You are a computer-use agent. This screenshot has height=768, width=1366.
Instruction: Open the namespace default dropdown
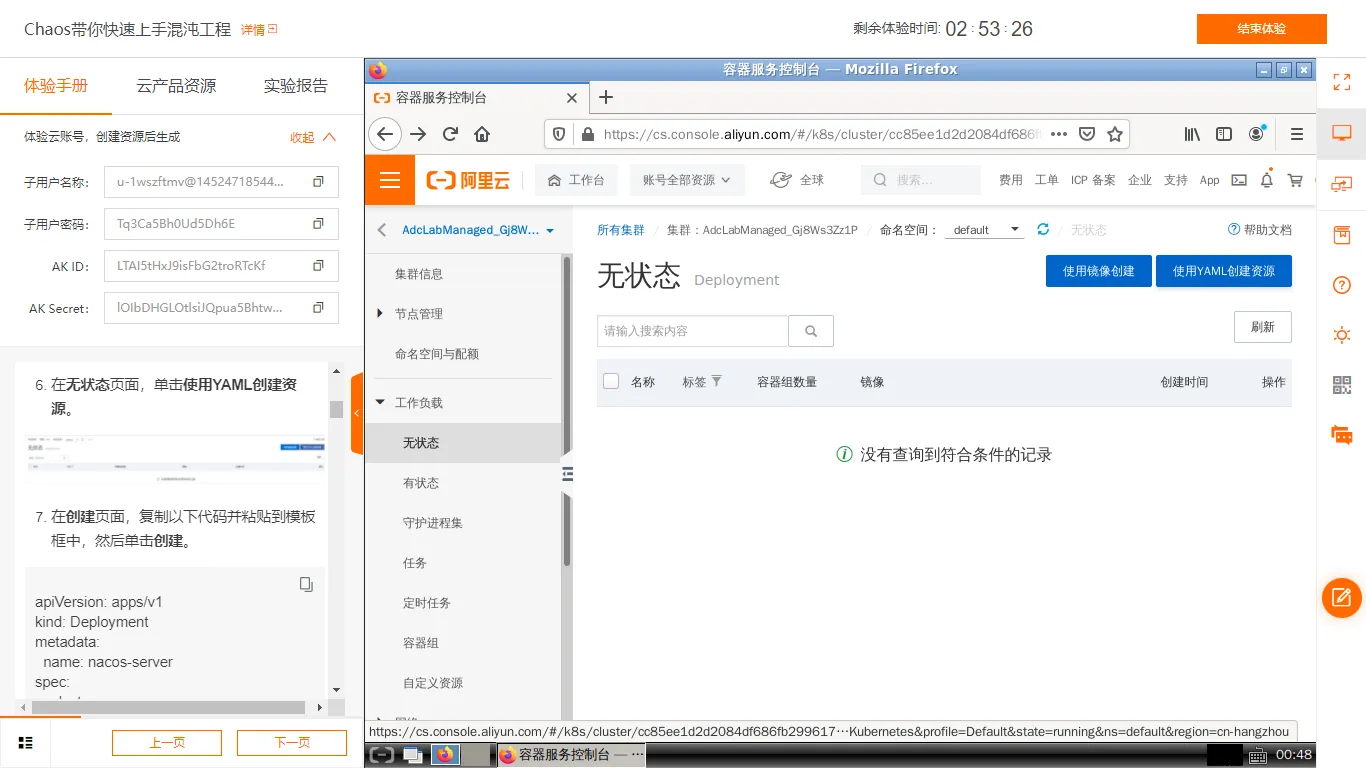coord(985,229)
